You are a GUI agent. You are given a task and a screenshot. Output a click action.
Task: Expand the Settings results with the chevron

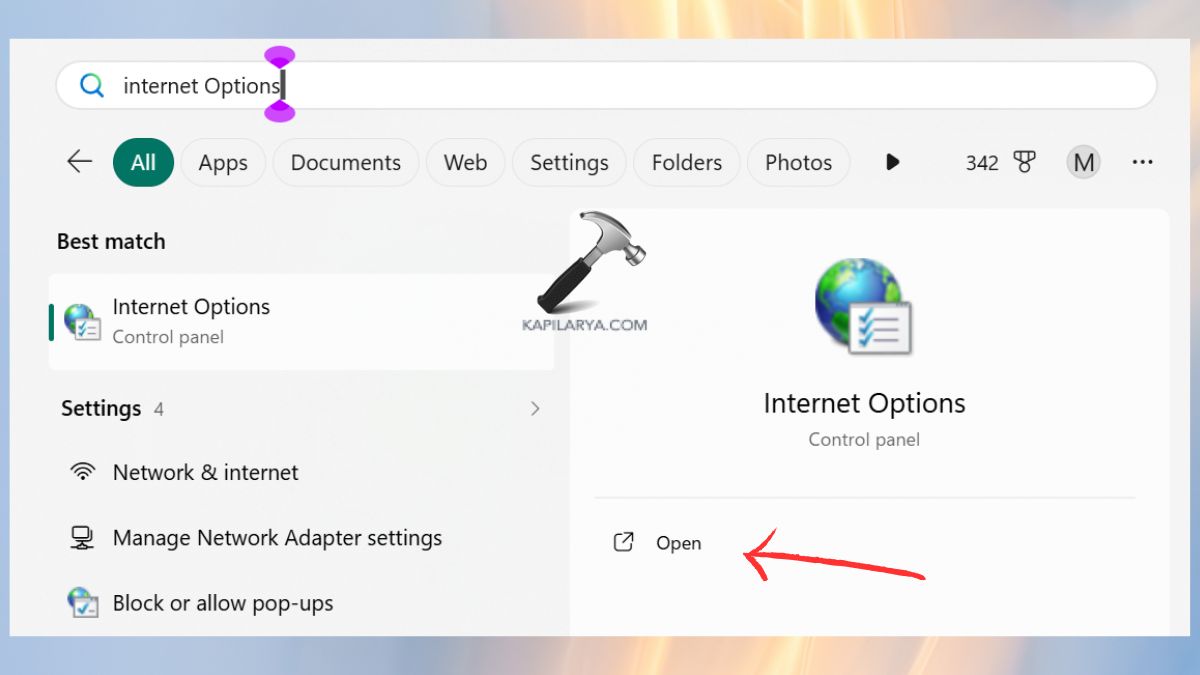click(535, 408)
